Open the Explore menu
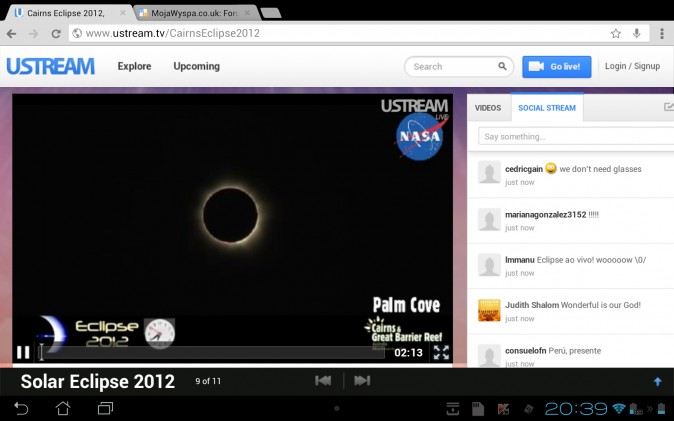This screenshot has height=421, width=674. 134,66
